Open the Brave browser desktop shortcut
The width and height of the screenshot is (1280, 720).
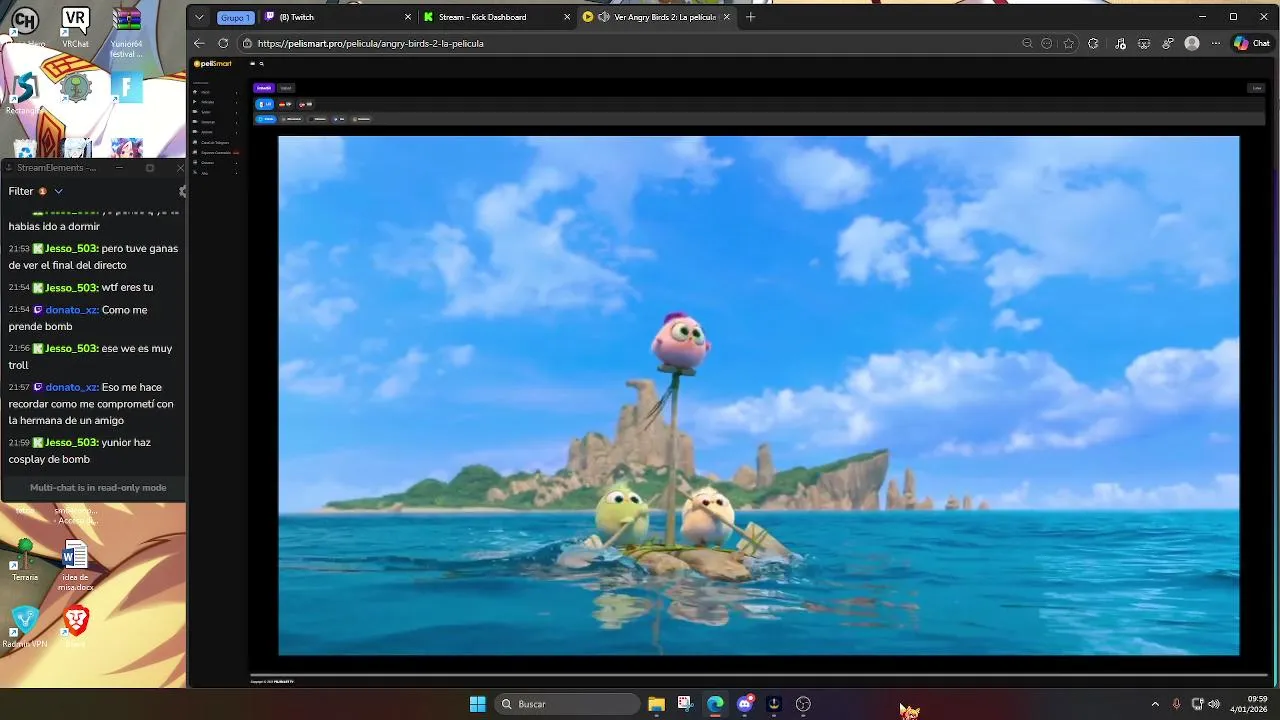click(76, 627)
